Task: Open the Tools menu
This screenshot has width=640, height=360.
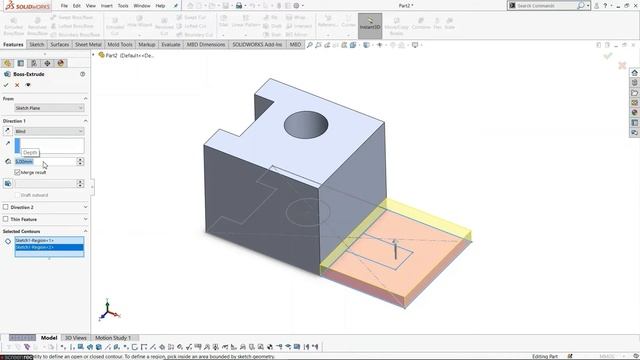Action: tap(123, 6)
